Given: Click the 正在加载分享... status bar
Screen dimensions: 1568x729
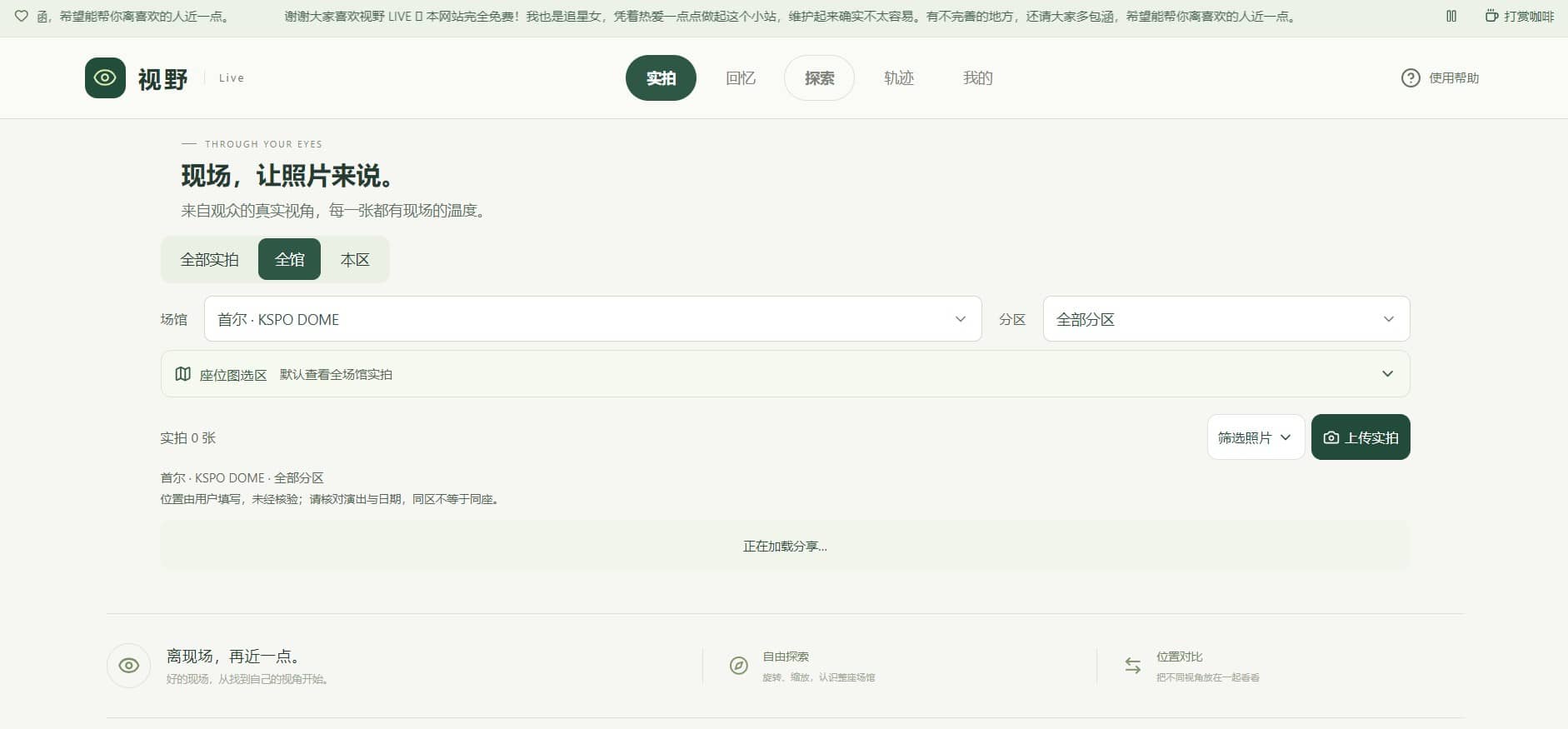Looking at the screenshot, I should click(x=785, y=546).
